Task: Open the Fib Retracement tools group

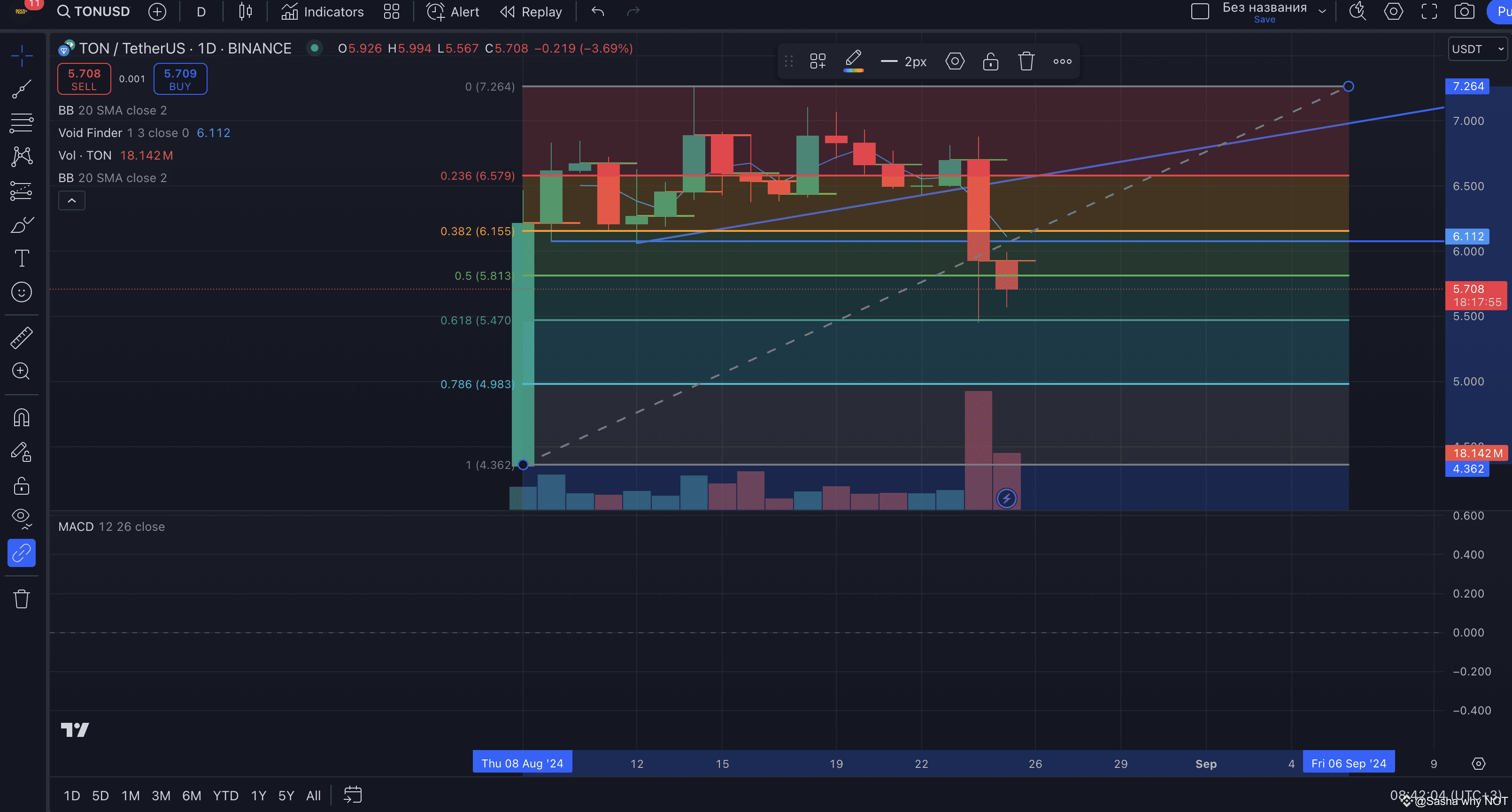Action: [22, 123]
